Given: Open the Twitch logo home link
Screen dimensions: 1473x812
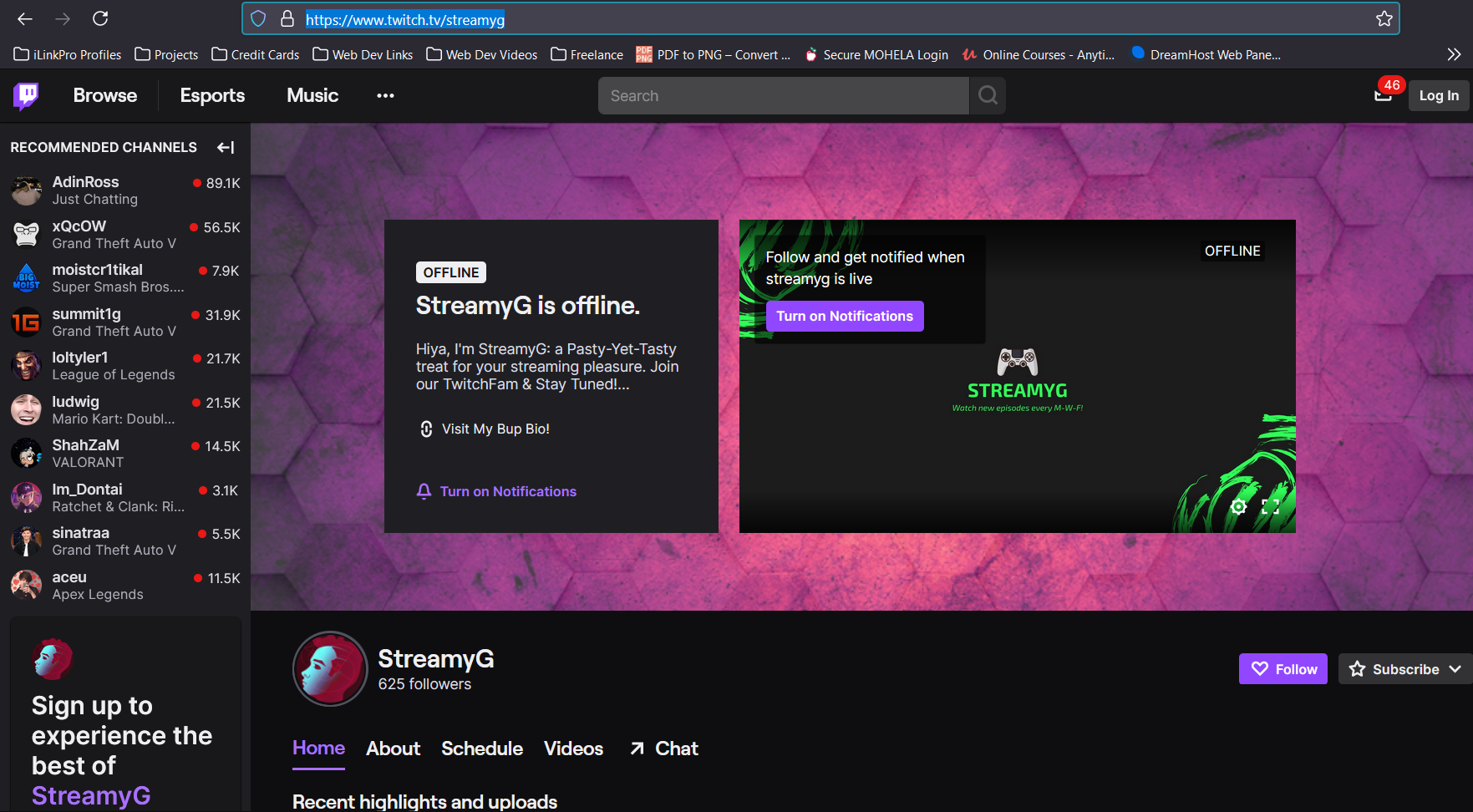Looking at the screenshot, I should (26, 96).
